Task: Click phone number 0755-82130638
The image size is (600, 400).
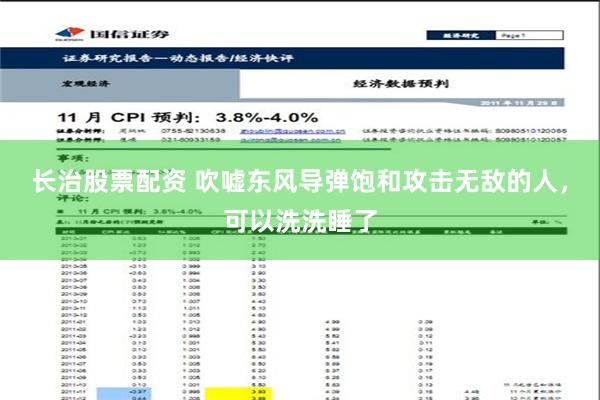Action: pyautogui.click(x=194, y=131)
